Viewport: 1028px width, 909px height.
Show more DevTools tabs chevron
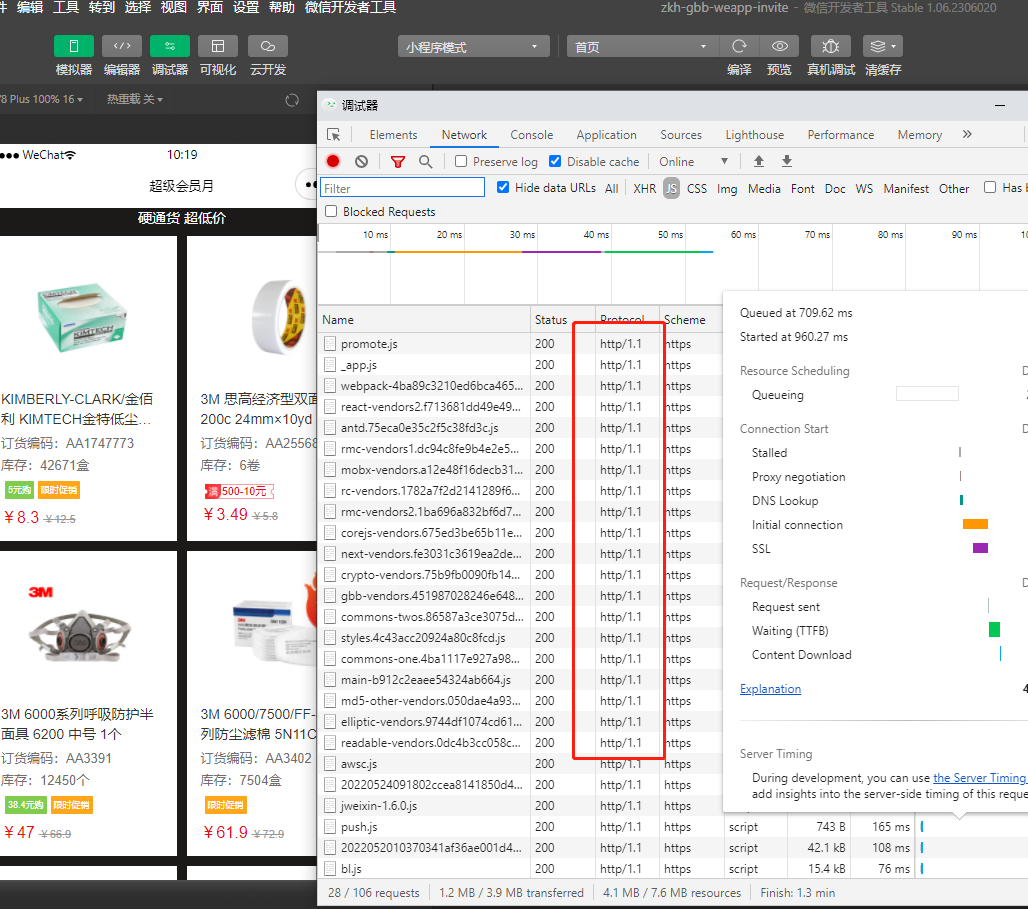pyautogui.click(x=967, y=134)
